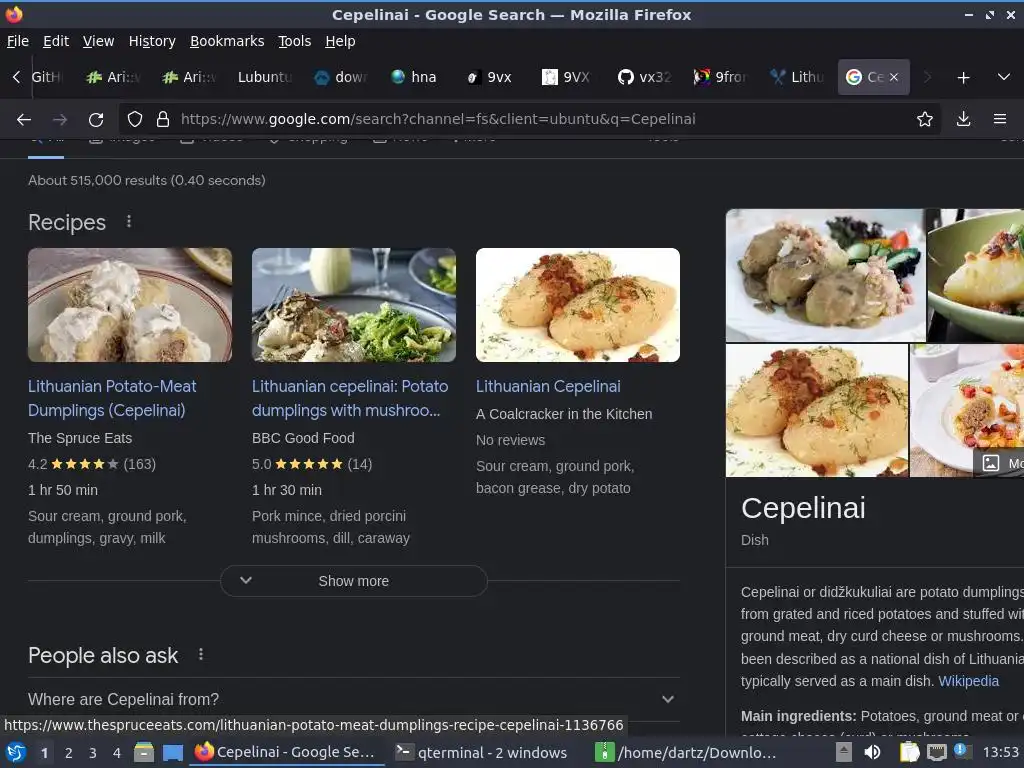
Task: Switch to the 9front tab
Action: pyautogui.click(x=720, y=77)
